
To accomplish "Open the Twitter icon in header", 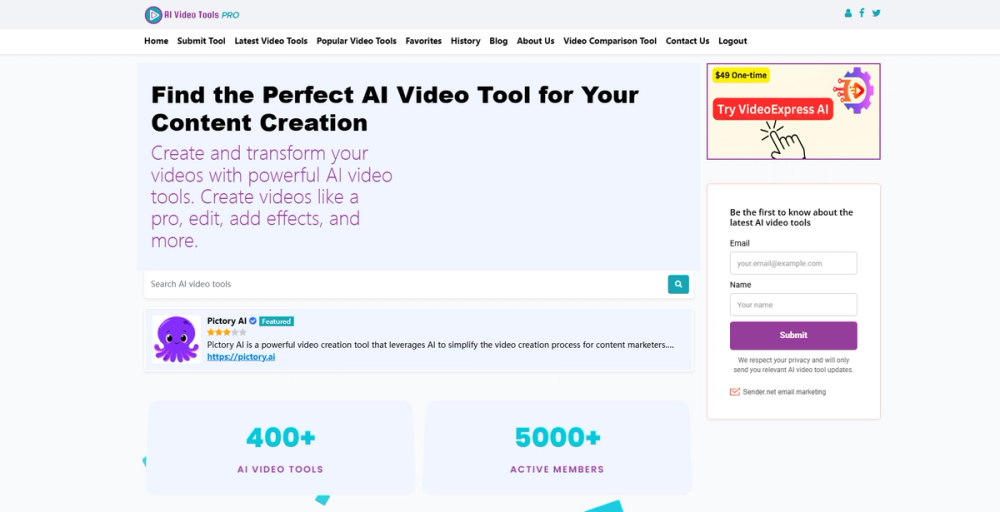I will [x=876, y=13].
